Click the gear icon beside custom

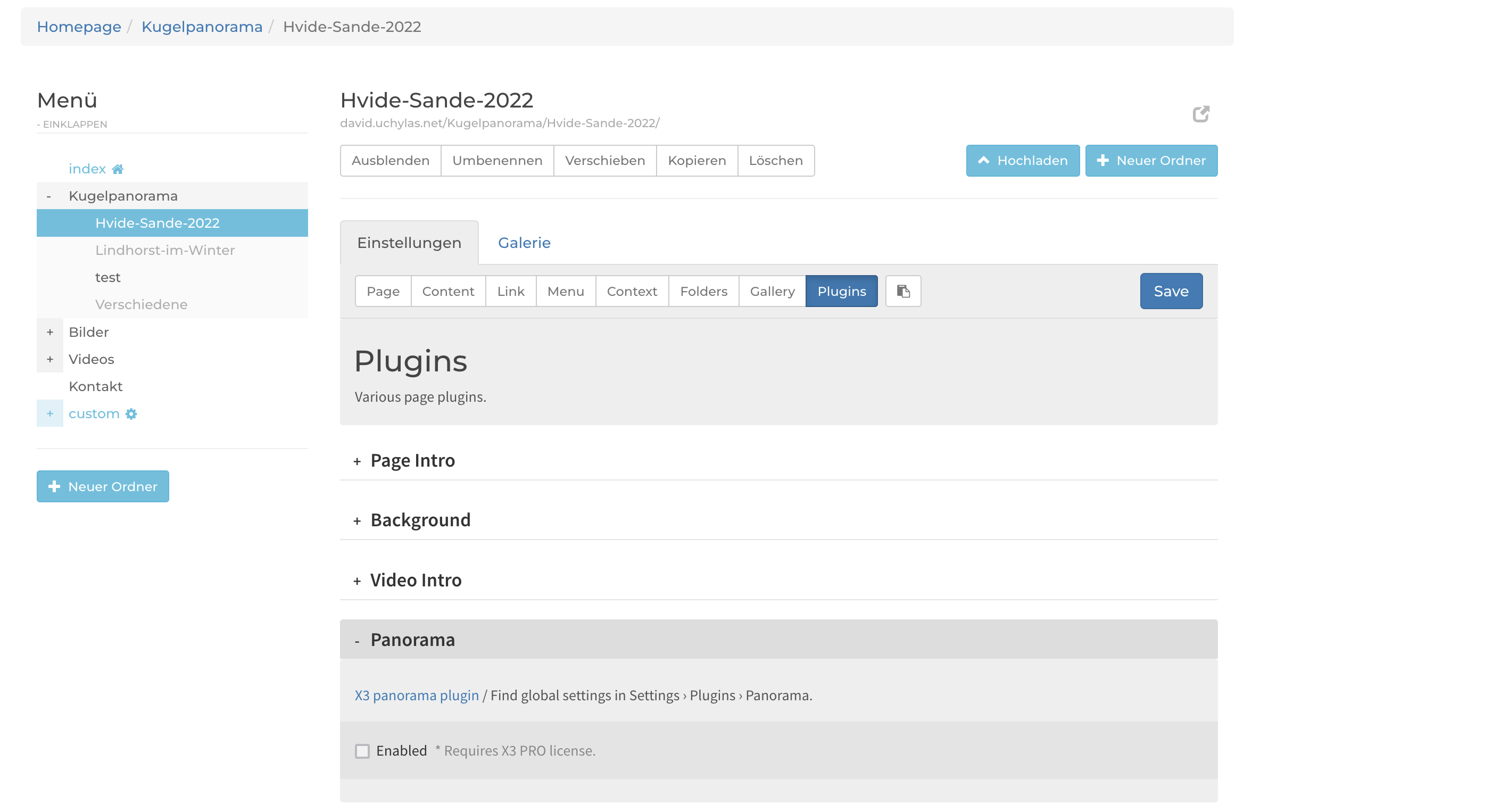click(x=131, y=413)
